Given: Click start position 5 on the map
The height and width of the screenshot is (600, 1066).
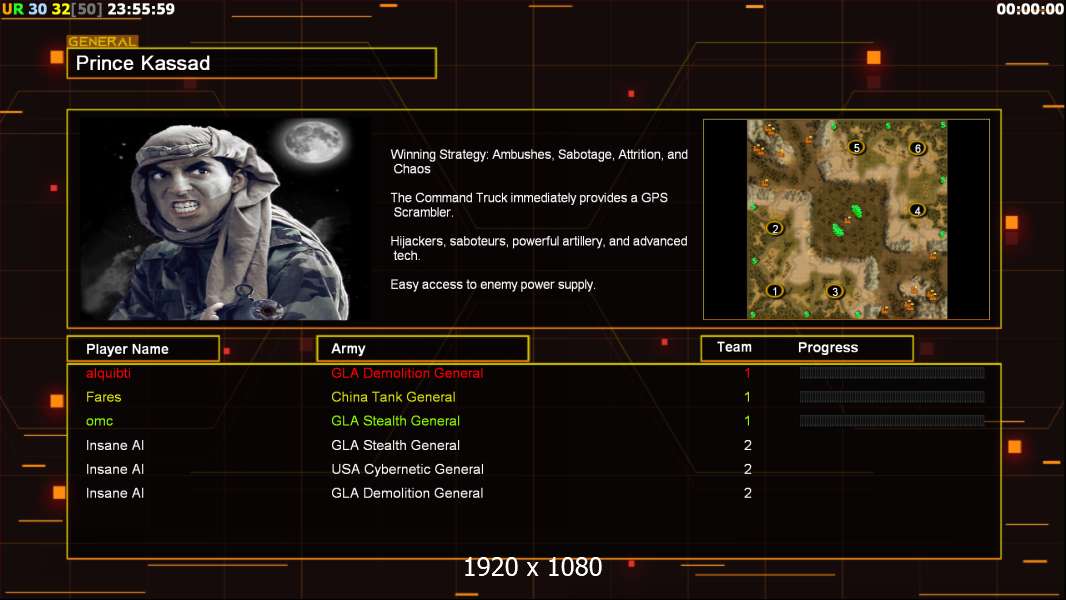Looking at the screenshot, I should 857,147.
